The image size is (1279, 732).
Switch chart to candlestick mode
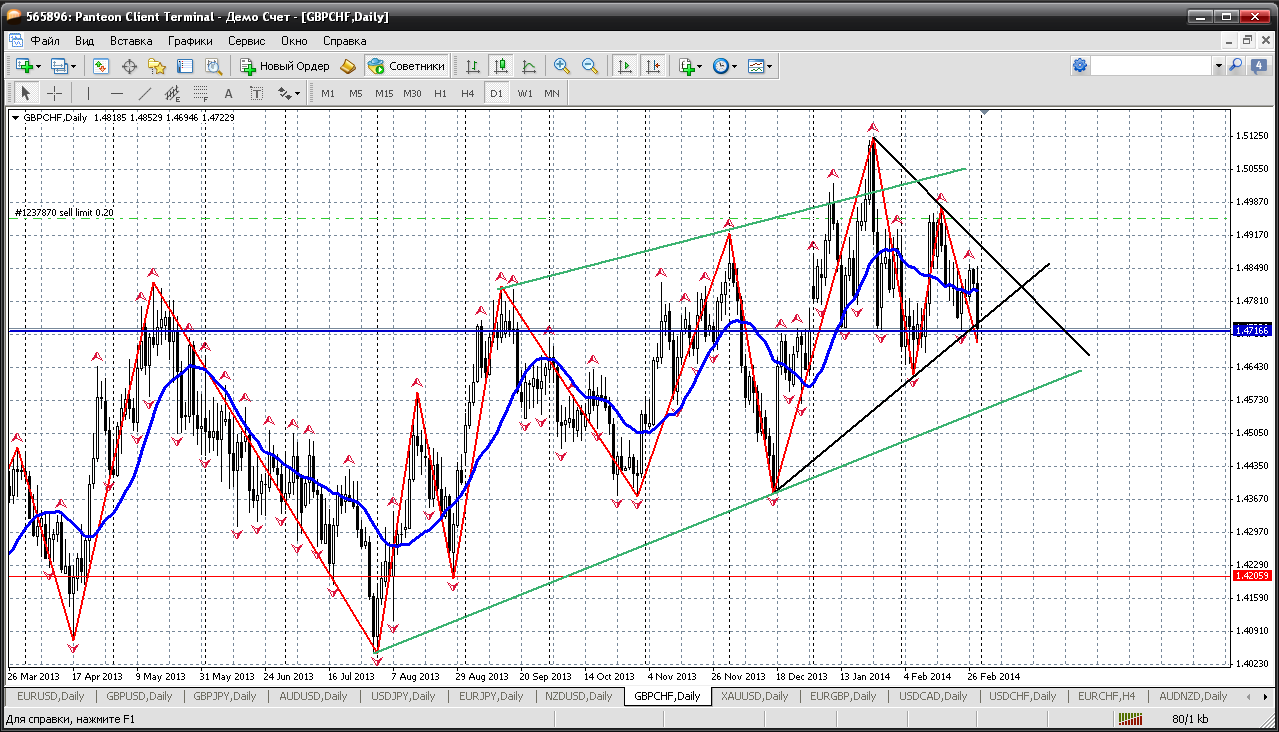pos(501,66)
